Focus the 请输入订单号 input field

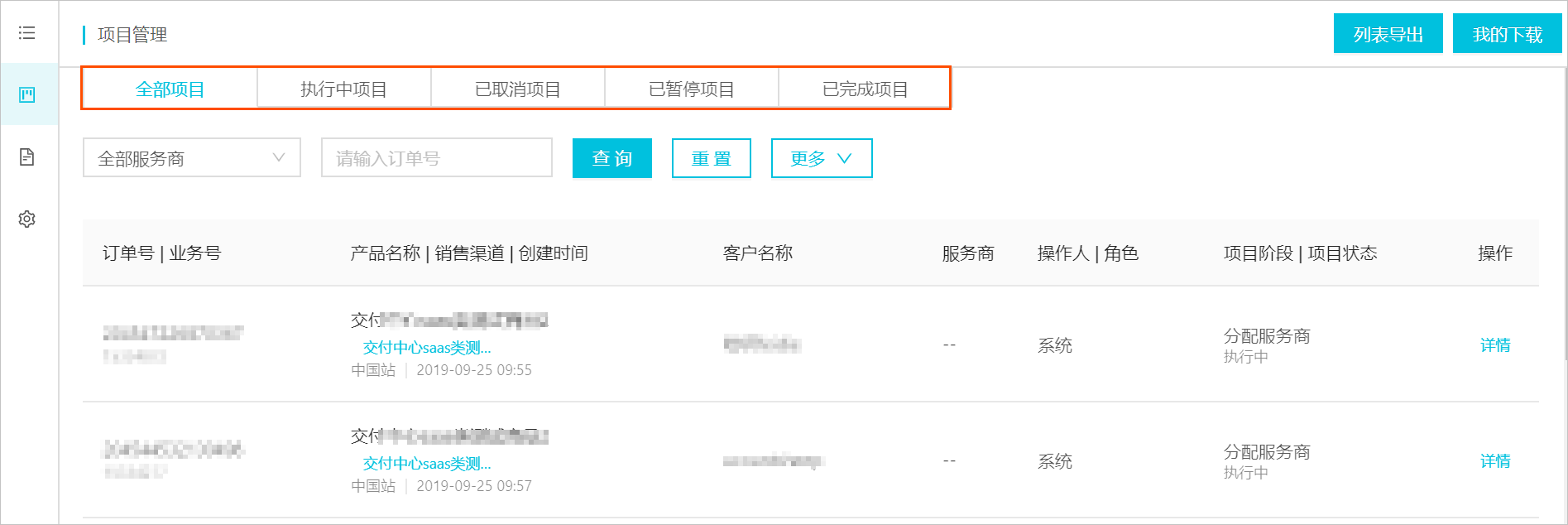[x=437, y=158]
